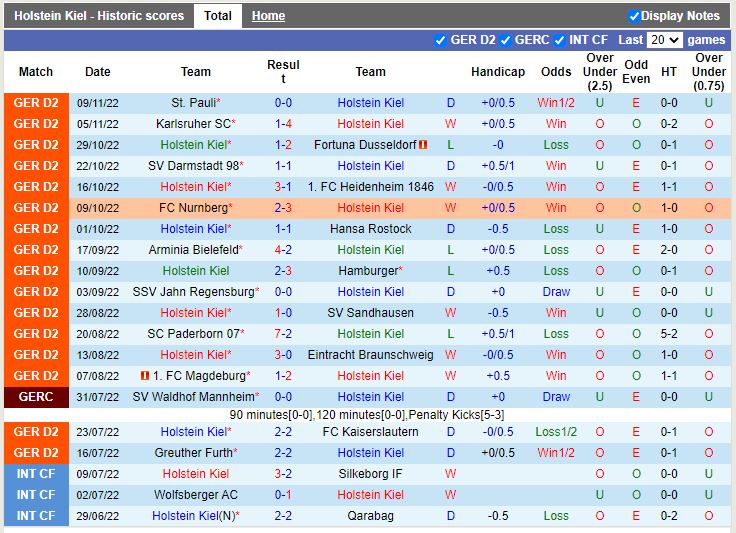The image size is (736, 533).
Task: Click the Win1/2 odds on 16/07/22
Action: point(556,453)
